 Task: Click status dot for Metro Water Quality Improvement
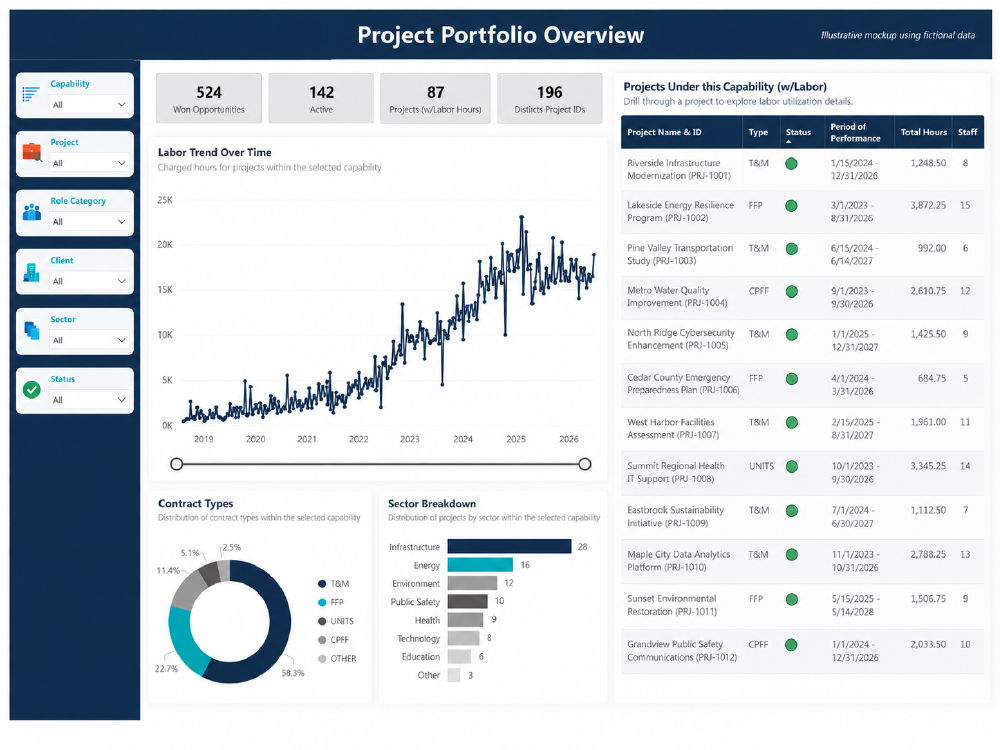791,291
